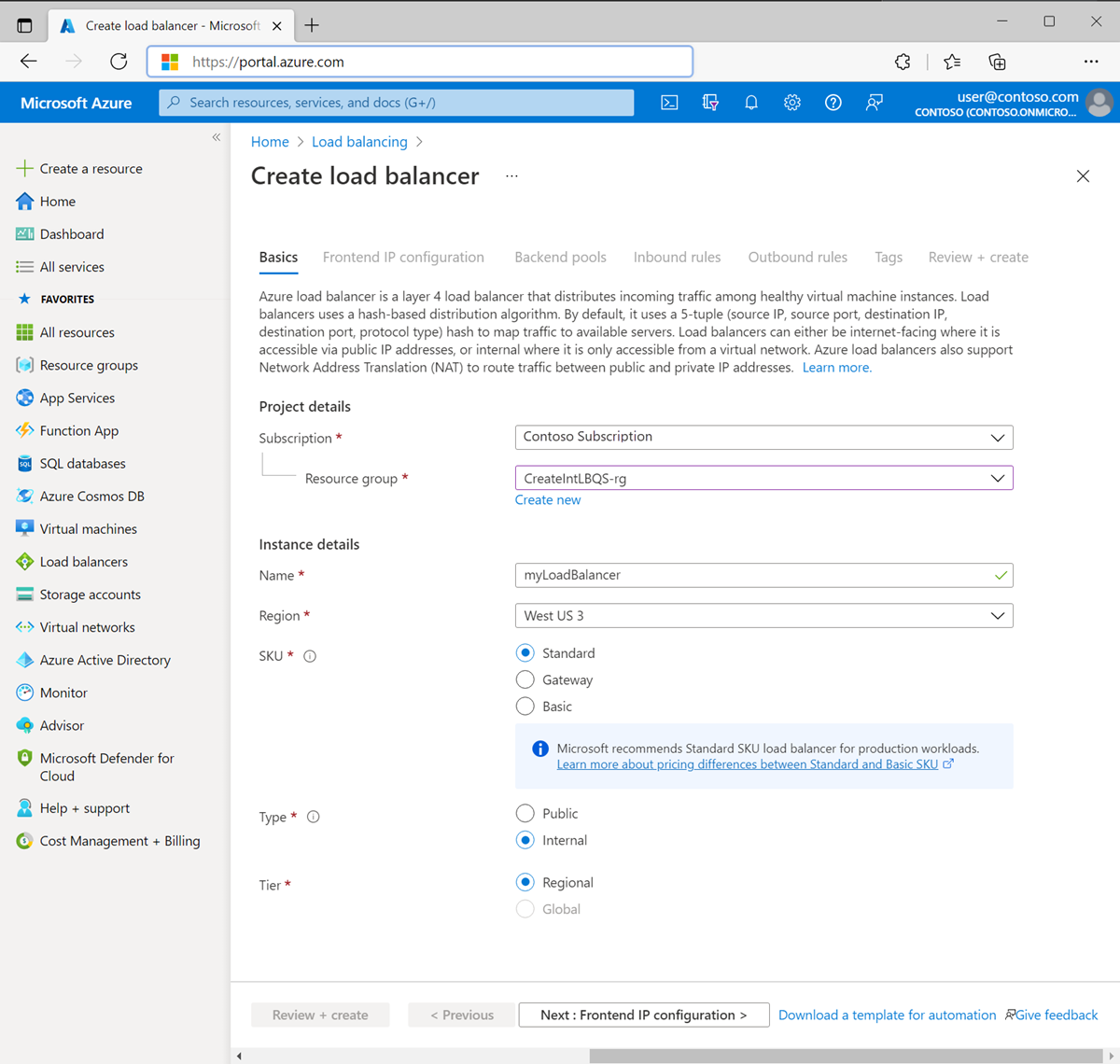Click the SQL databases icon
Screen dimensions: 1120x1064
tap(24, 464)
